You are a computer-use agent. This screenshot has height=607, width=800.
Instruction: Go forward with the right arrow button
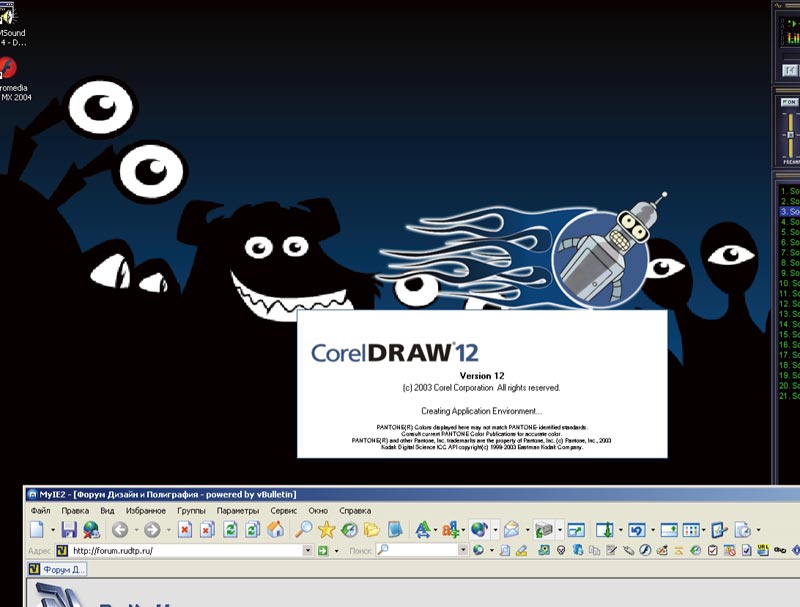click(x=152, y=530)
